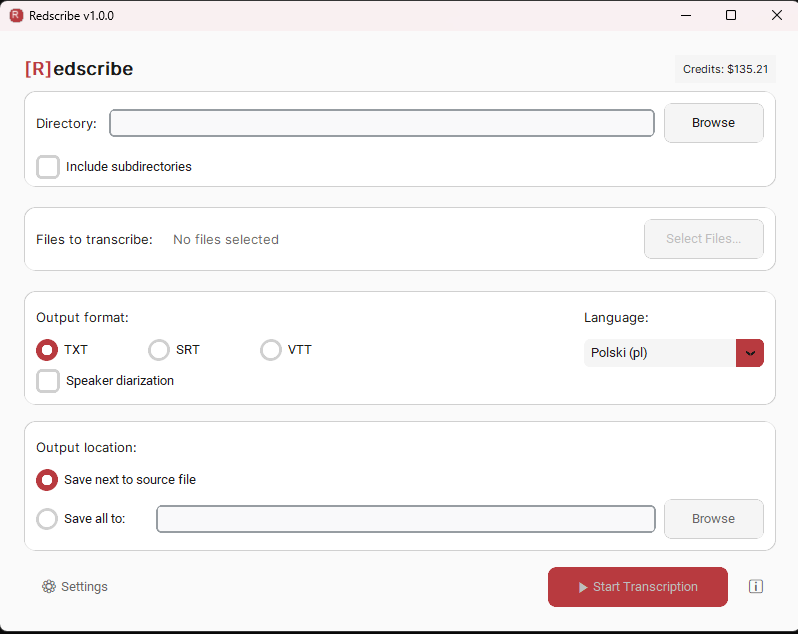Viewport: 798px width, 634px height.
Task: Maximize the Redscribe window
Action: coord(731,15)
